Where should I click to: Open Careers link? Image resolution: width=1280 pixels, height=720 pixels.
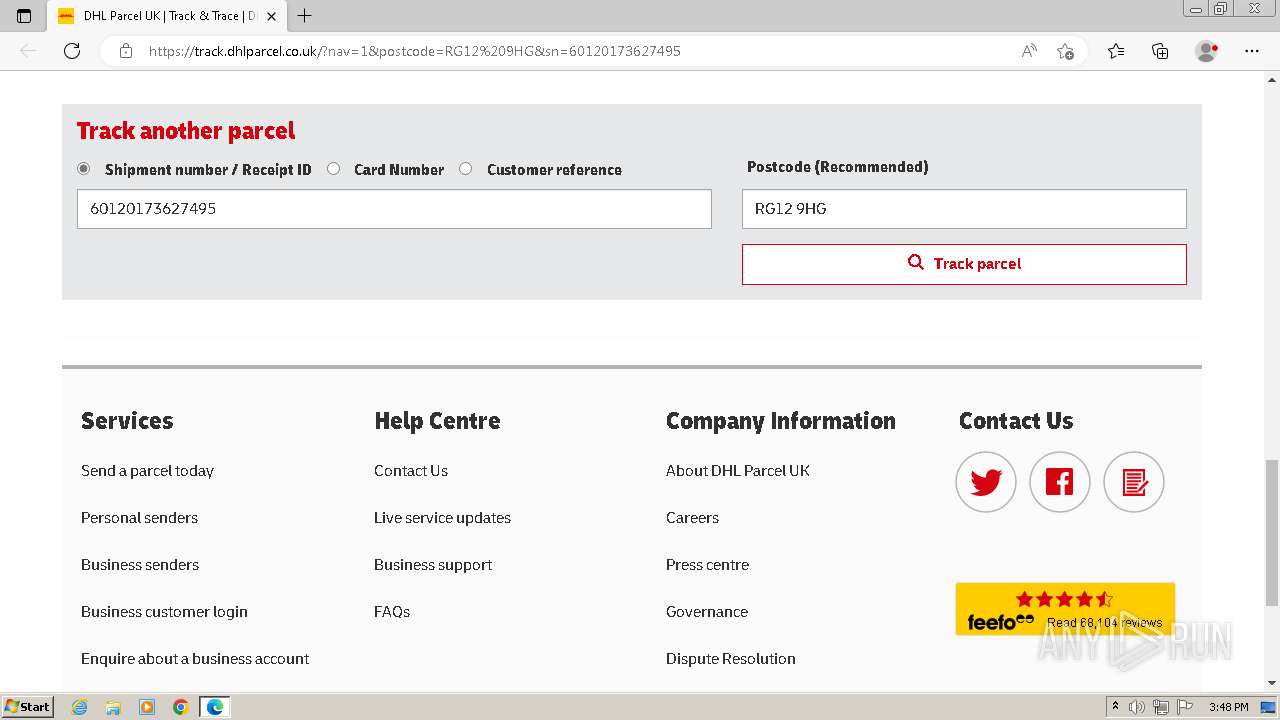tap(692, 518)
